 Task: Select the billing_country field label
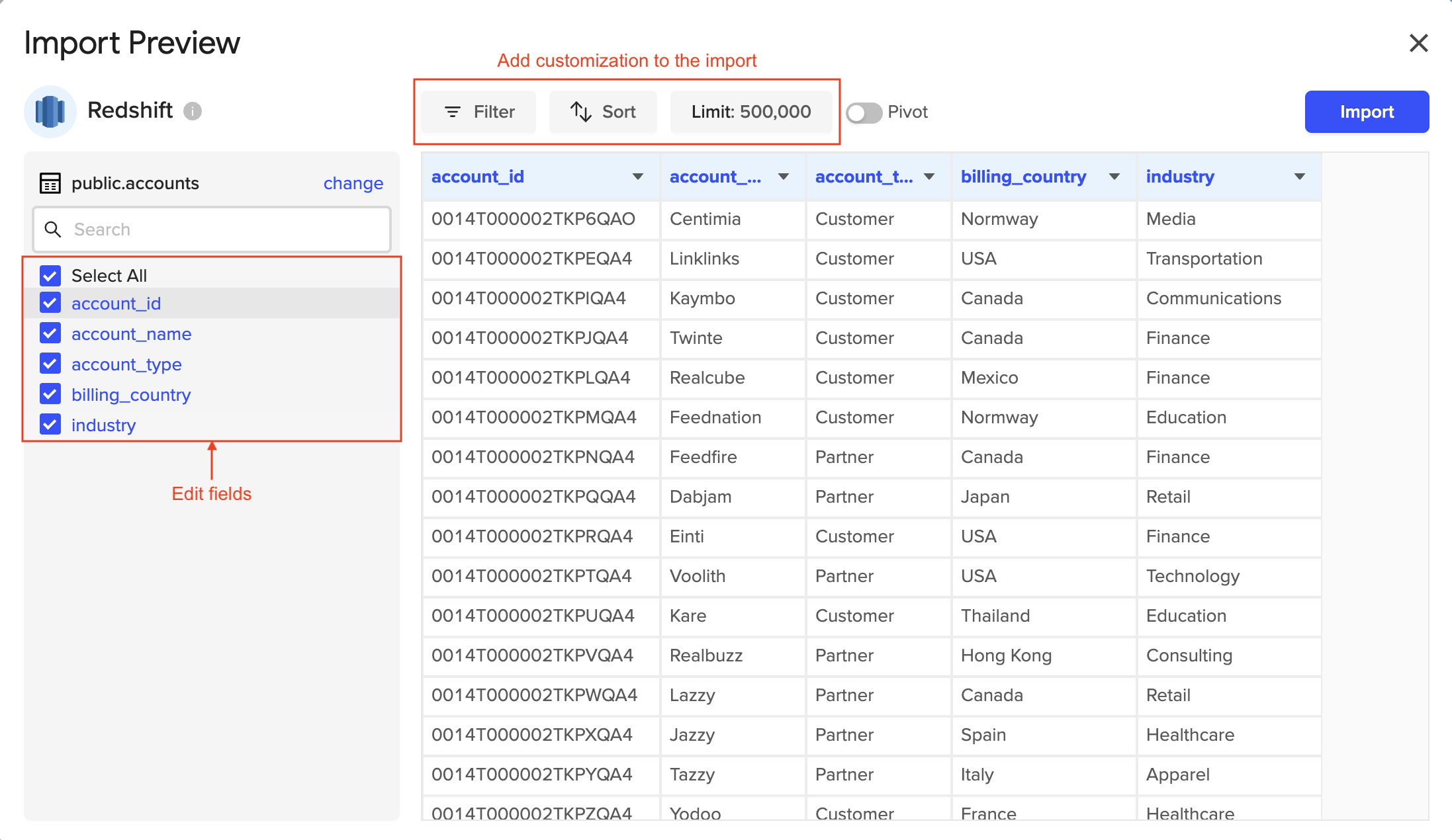point(131,395)
